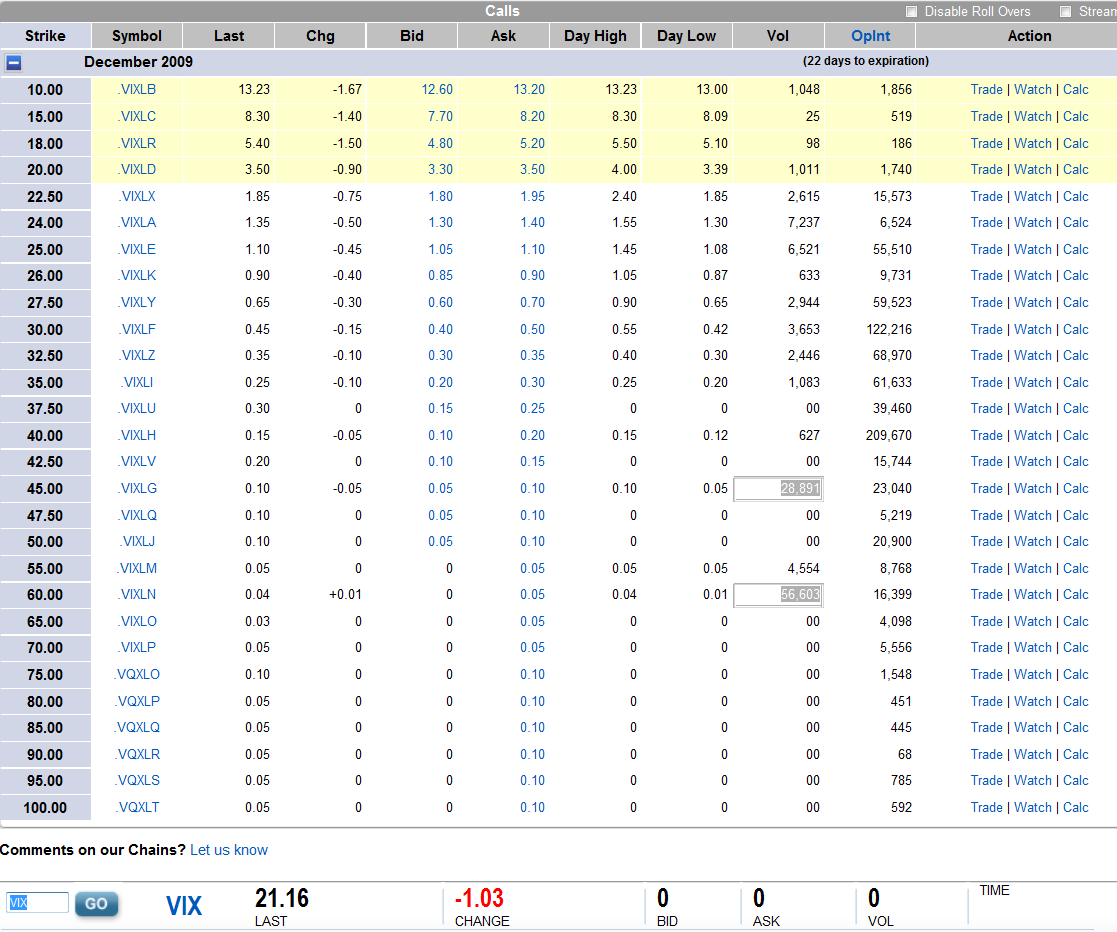Select the 20.00 strike cell
The height and width of the screenshot is (932, 1117).
pyautogui.click(x=45, y=170)
